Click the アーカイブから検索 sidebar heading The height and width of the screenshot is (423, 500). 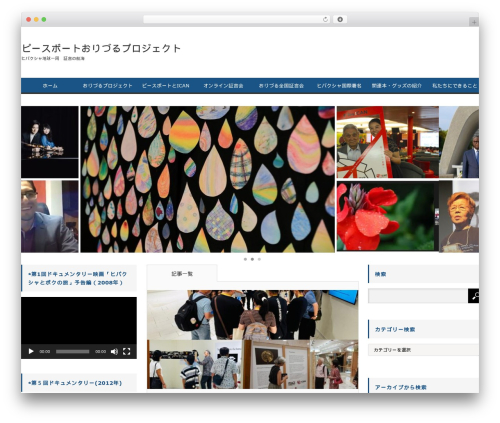[x=401, y=387]
